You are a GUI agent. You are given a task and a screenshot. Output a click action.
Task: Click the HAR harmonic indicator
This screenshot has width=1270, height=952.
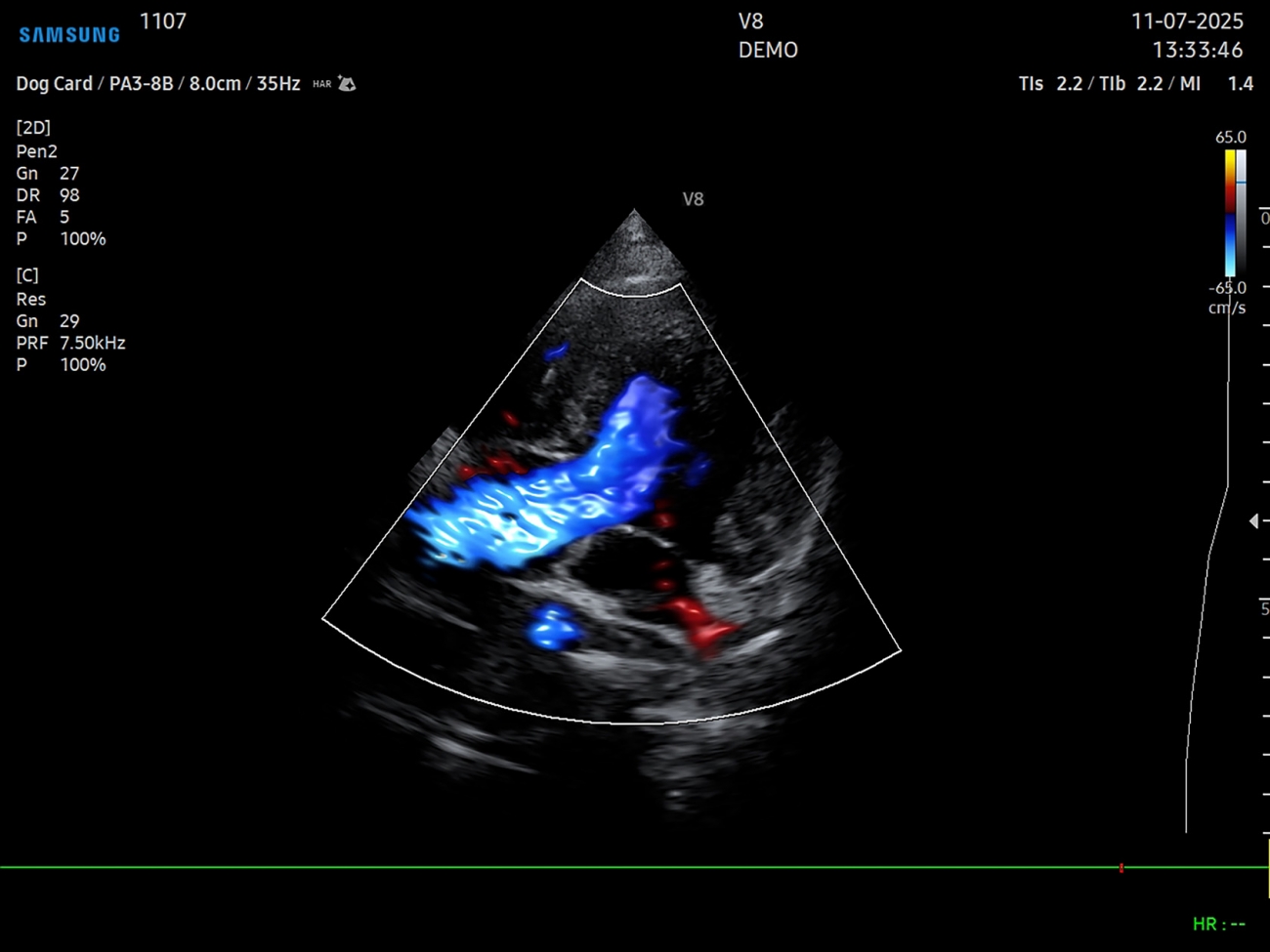pyautogui.click(x=321, y=85)
